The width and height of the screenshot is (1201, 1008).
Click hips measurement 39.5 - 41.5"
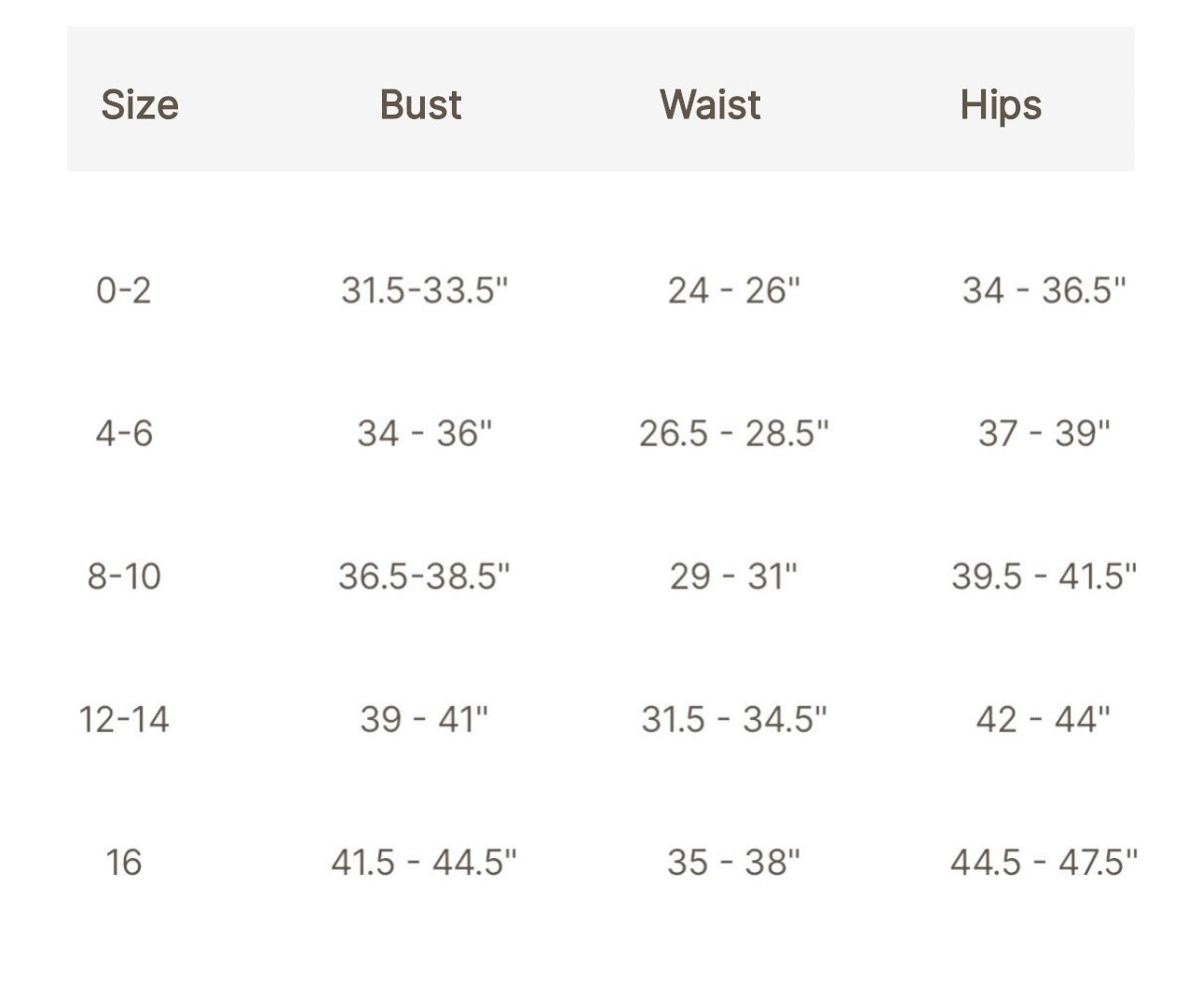(x=1044, y=577)
